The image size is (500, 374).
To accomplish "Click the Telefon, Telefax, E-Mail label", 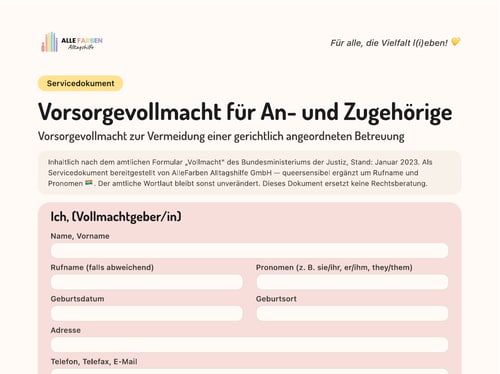I will click(94, 362).
